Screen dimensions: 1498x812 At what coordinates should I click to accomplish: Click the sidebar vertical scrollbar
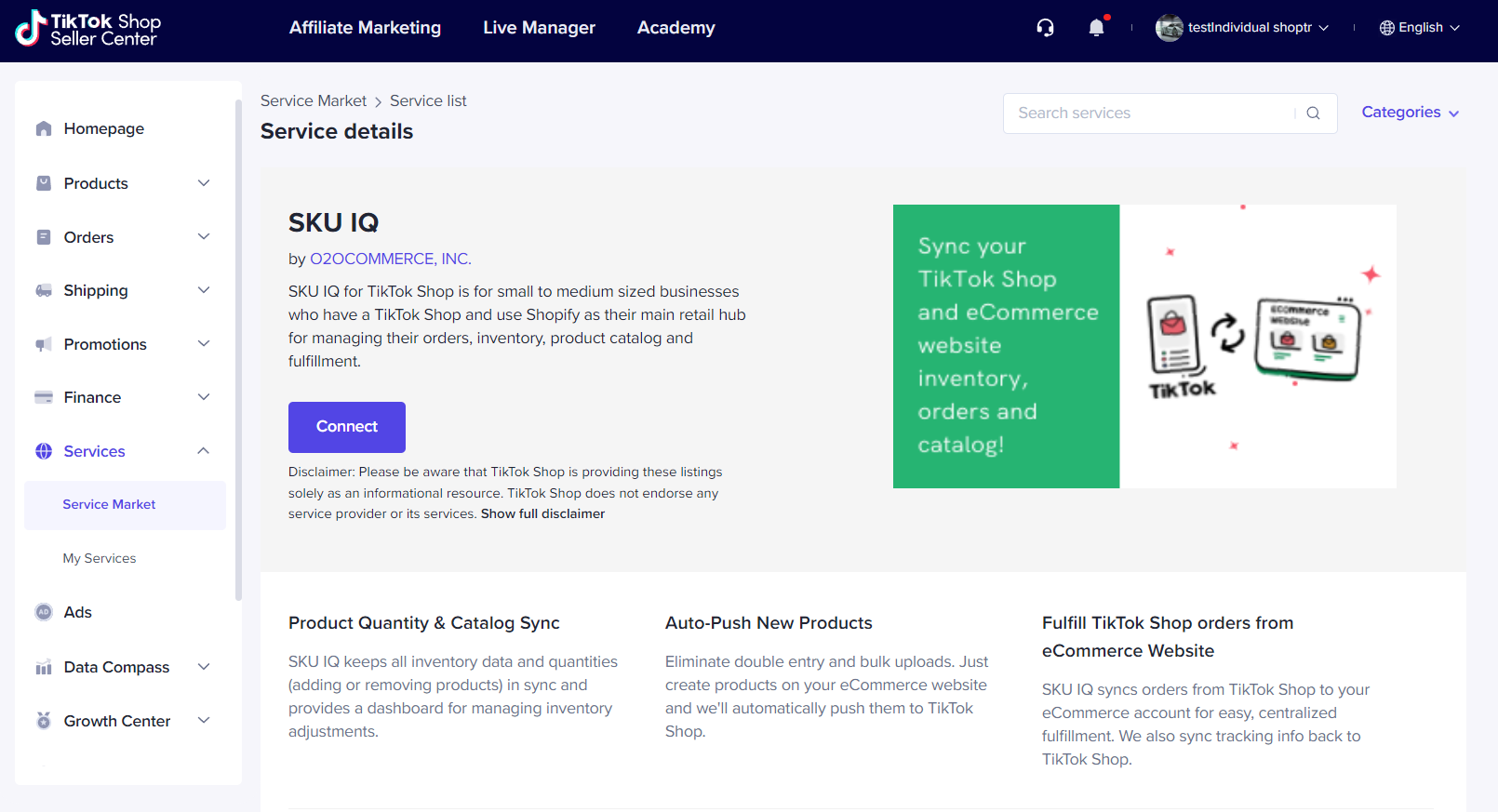coord(238,349)
